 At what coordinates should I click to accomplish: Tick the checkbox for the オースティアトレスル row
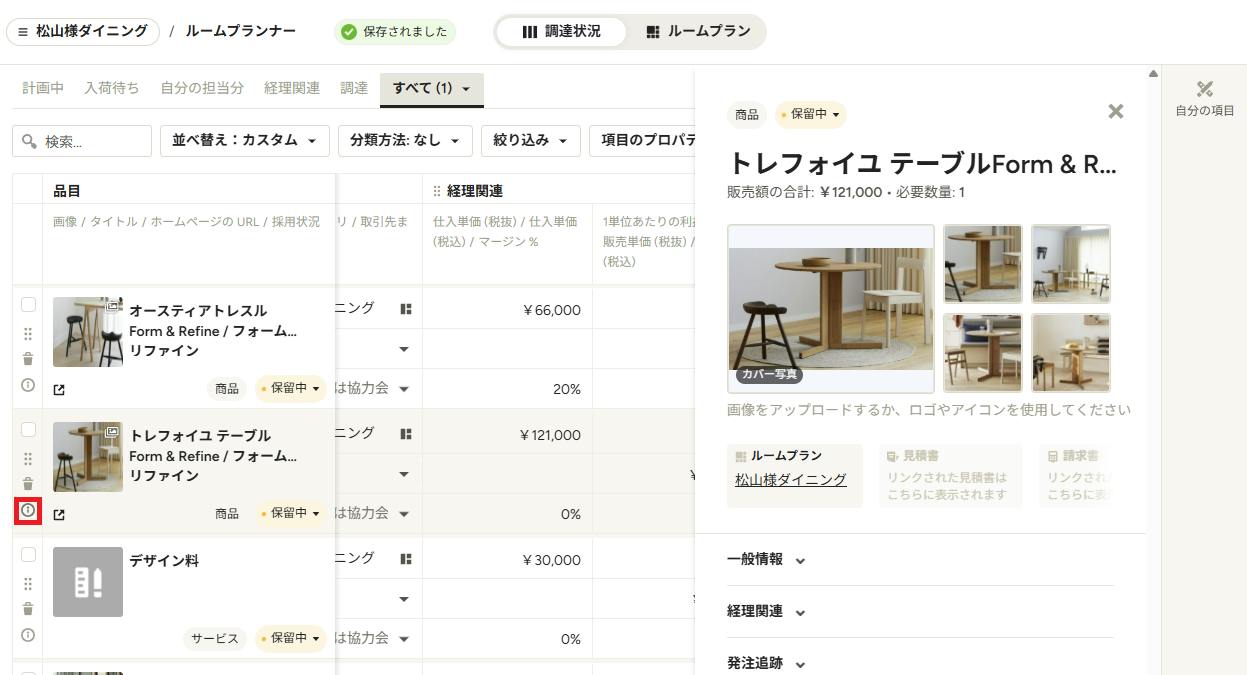point(28,305)
